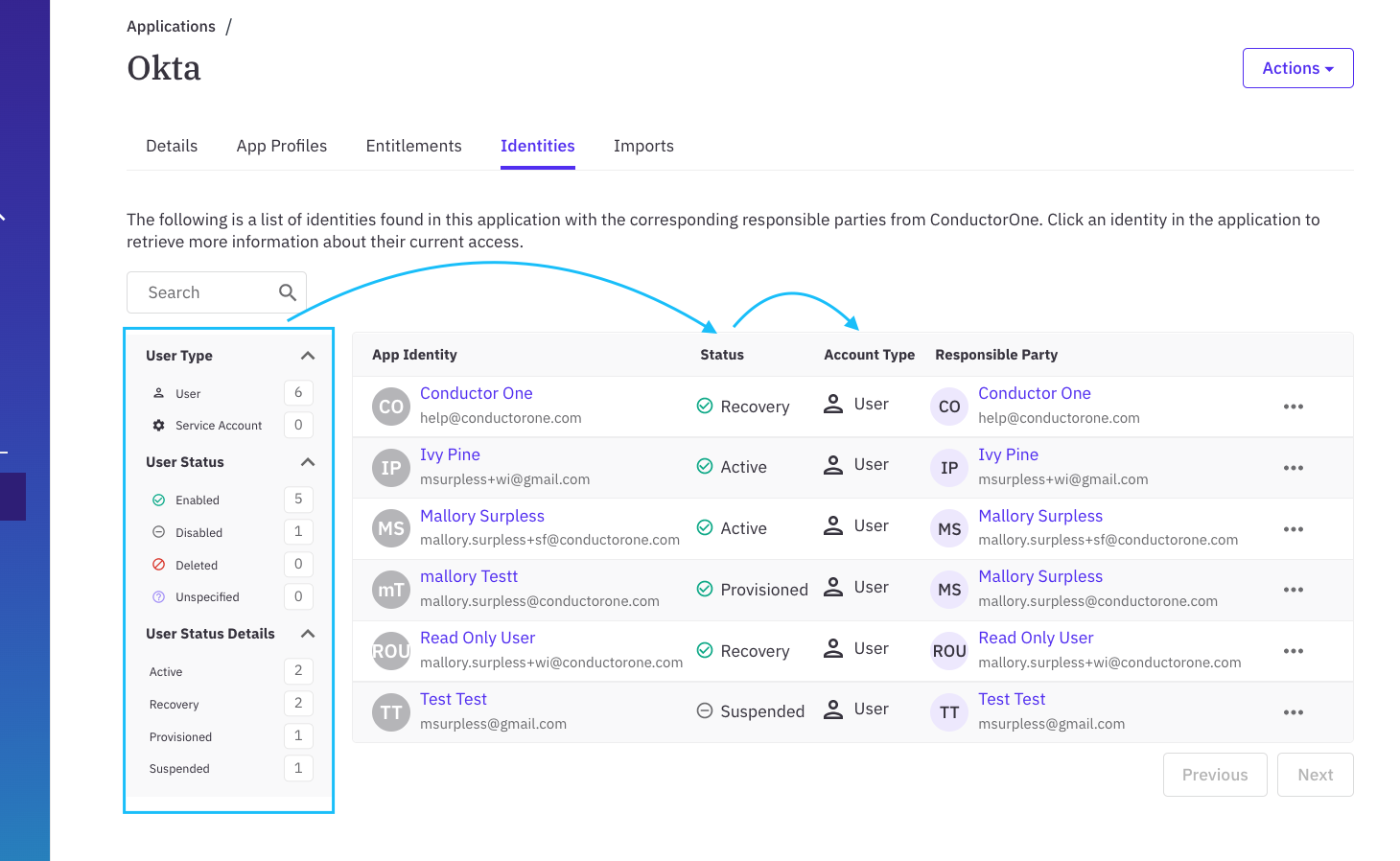Open more options for Read Only User row
1400x861 pixels.
[1294, 651]
